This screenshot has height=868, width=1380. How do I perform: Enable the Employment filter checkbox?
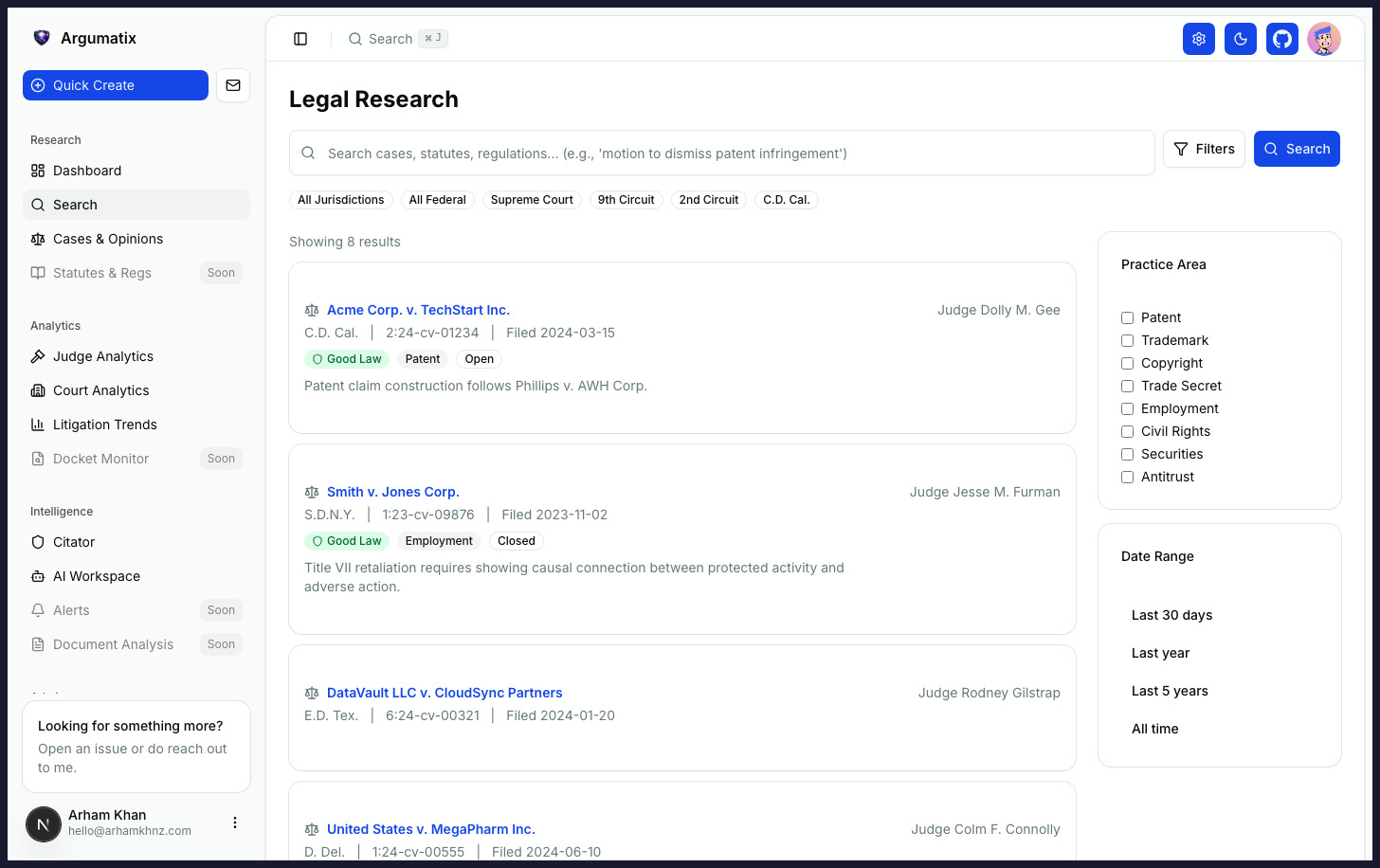tap(1127, 408)
